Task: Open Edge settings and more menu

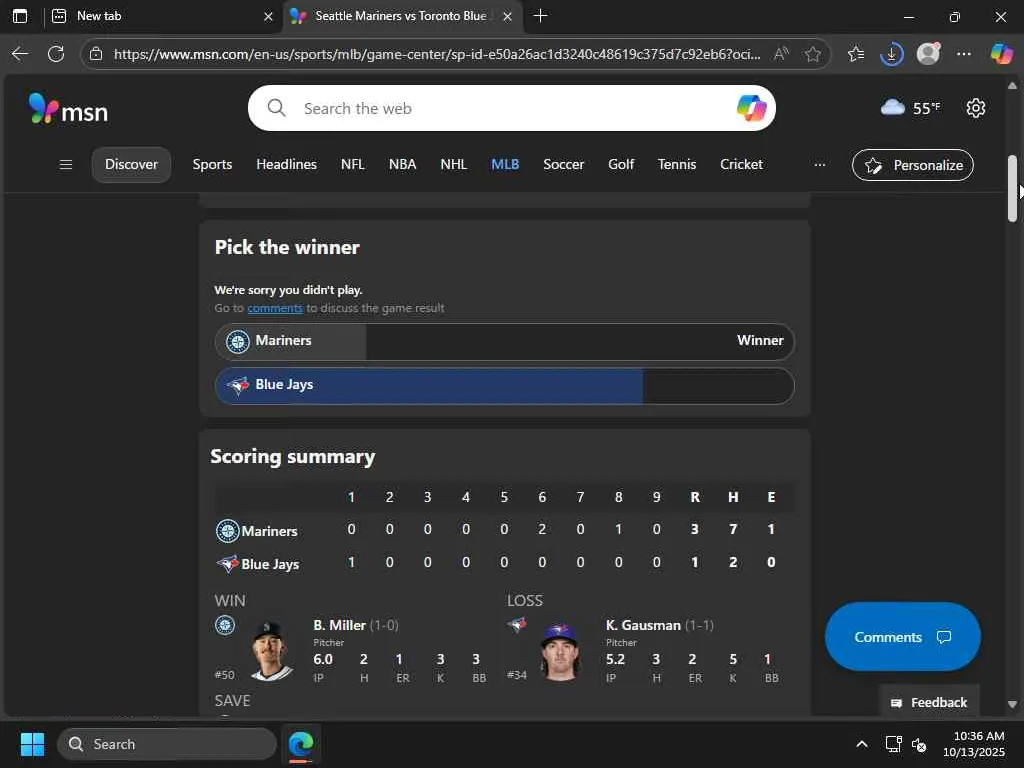Action: 964,54
